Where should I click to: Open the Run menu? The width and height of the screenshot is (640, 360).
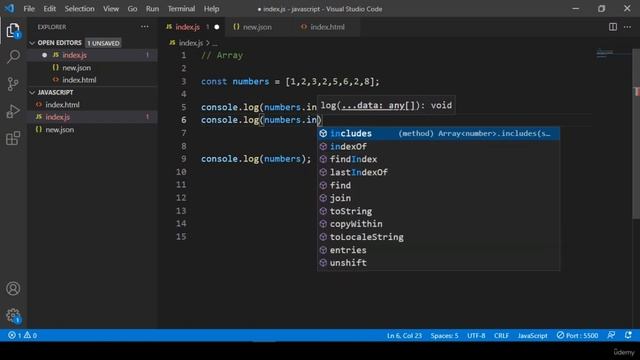[x=152, y=9]
